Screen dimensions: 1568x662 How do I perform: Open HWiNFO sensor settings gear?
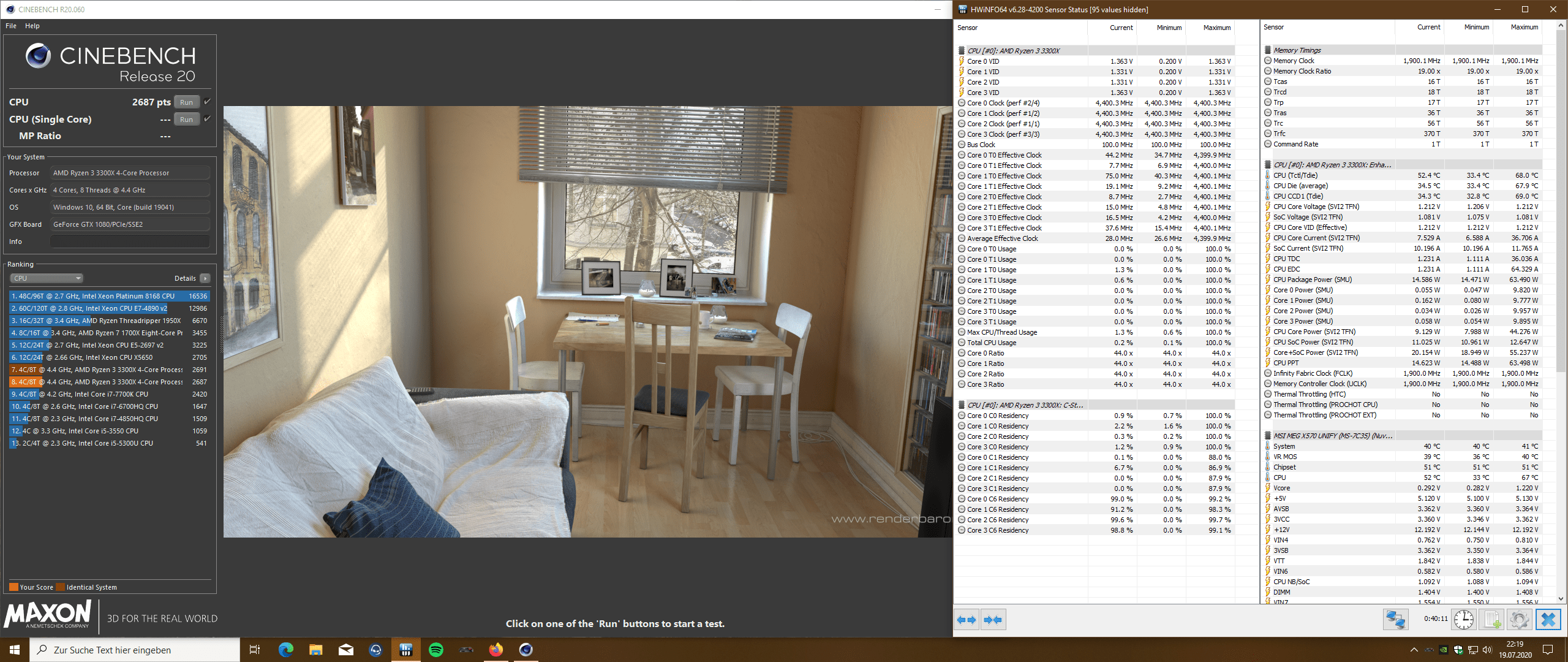(1519, 620)
